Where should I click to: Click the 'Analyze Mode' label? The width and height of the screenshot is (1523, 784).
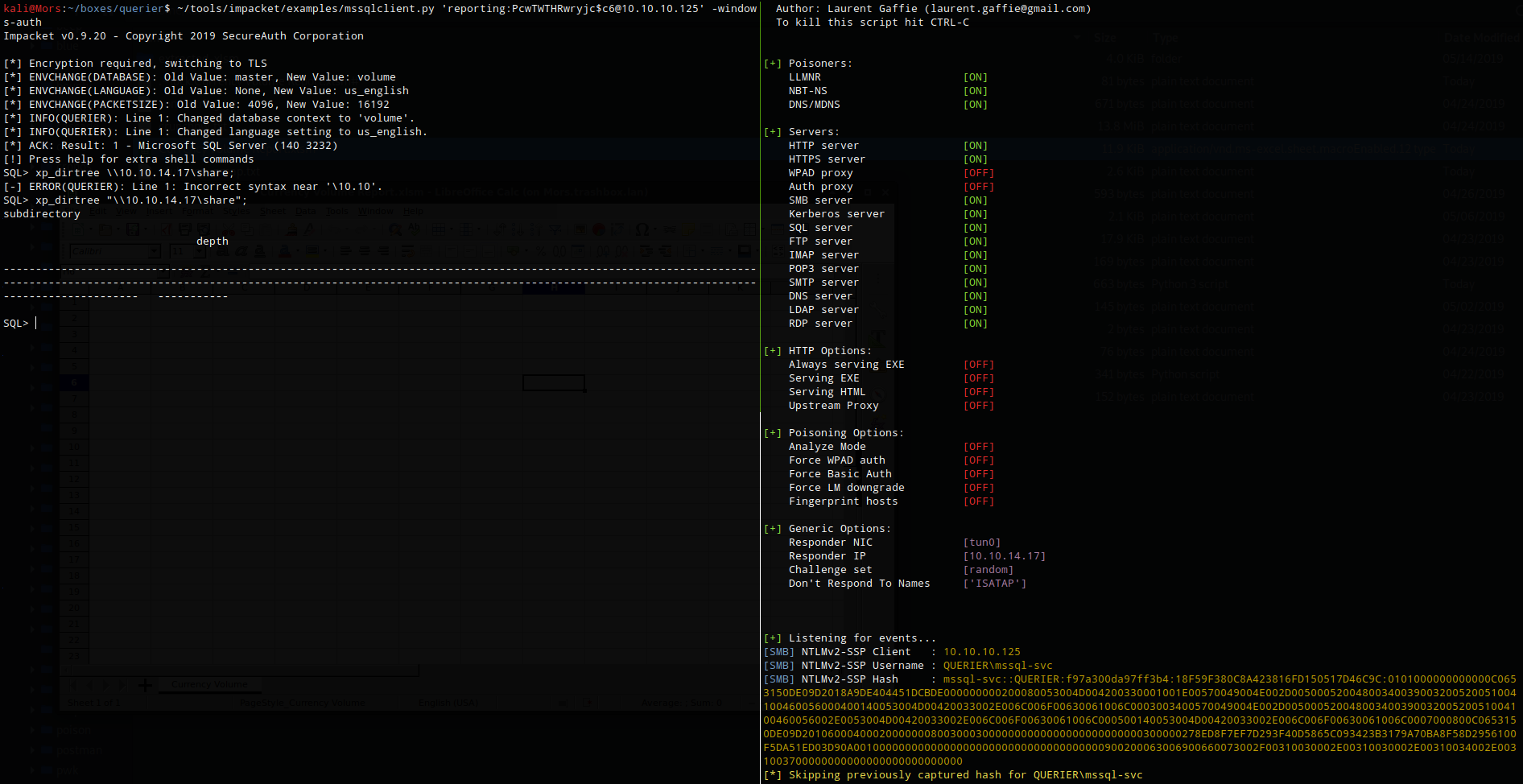click(827, 447)
